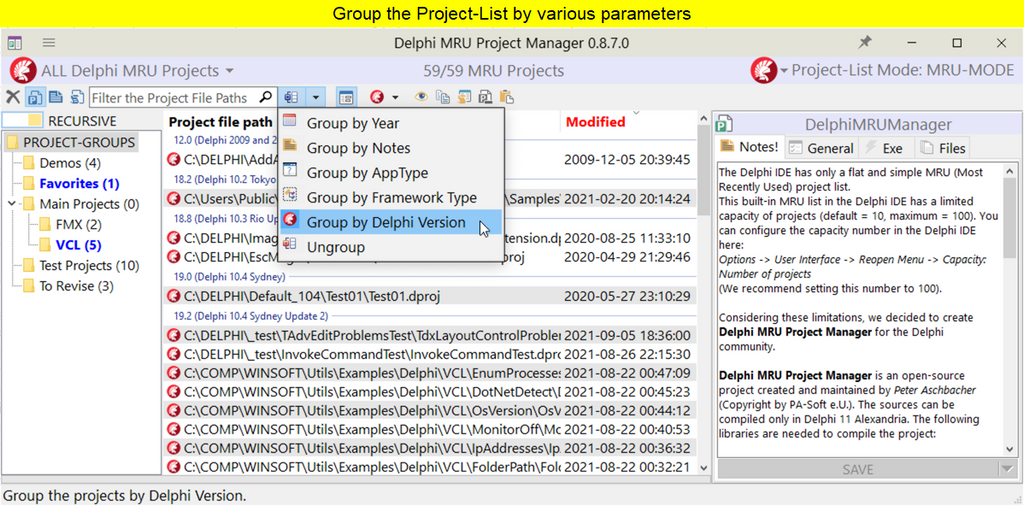This screenshot has height=506, width=1024.
Task: Collapse the Main Projects tree node
Action: [x=11, y=204]
